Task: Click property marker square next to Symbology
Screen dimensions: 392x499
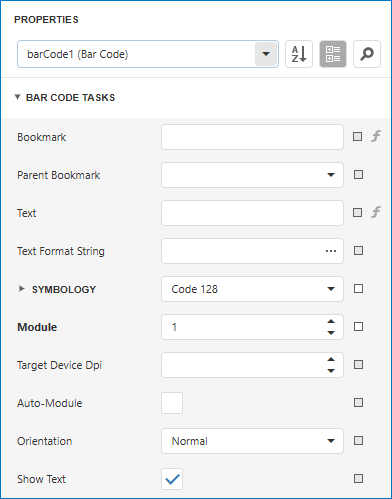Action: click(358, 289)
